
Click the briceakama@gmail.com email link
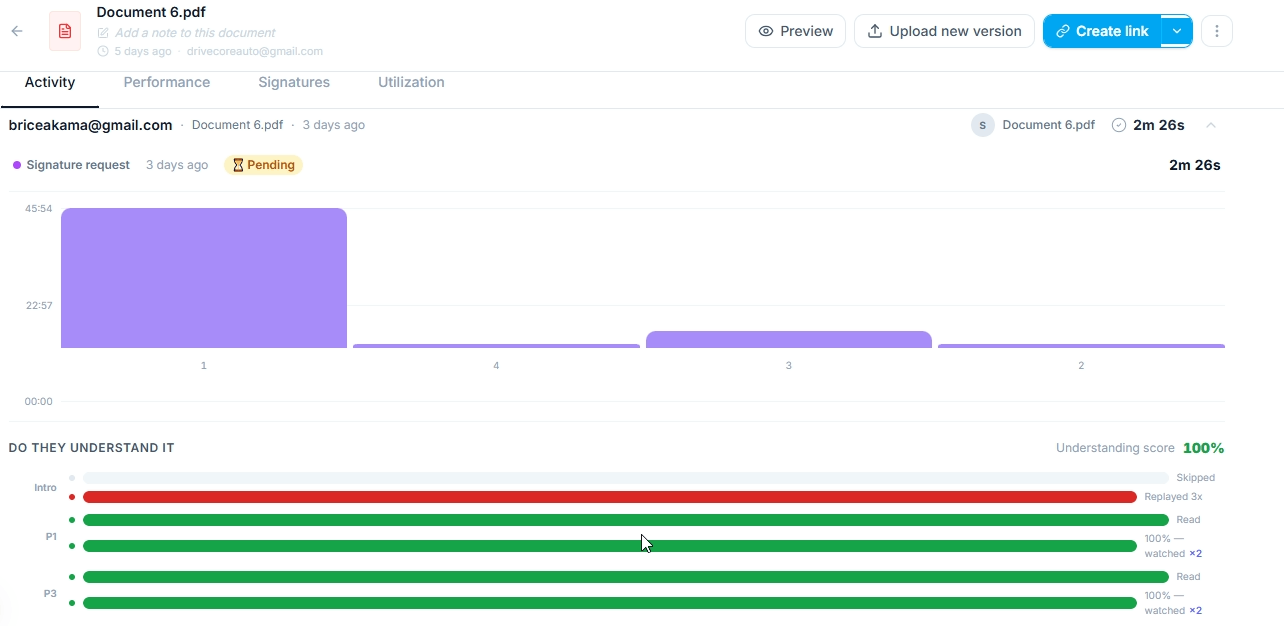(x=90, y=125)
